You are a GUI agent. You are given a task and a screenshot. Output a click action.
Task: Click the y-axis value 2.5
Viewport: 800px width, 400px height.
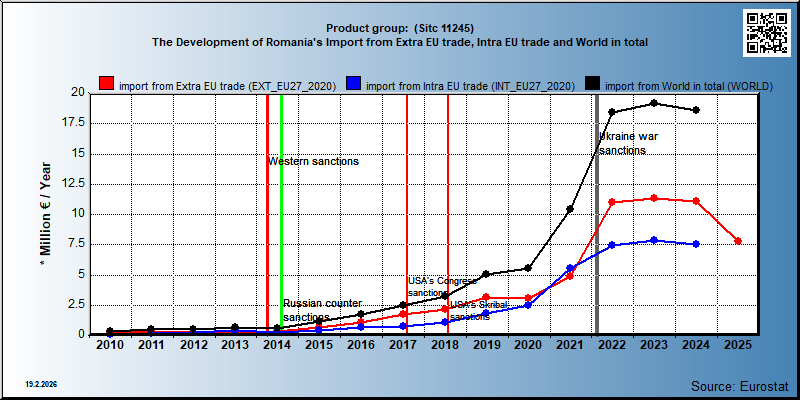tap(77, 305)
